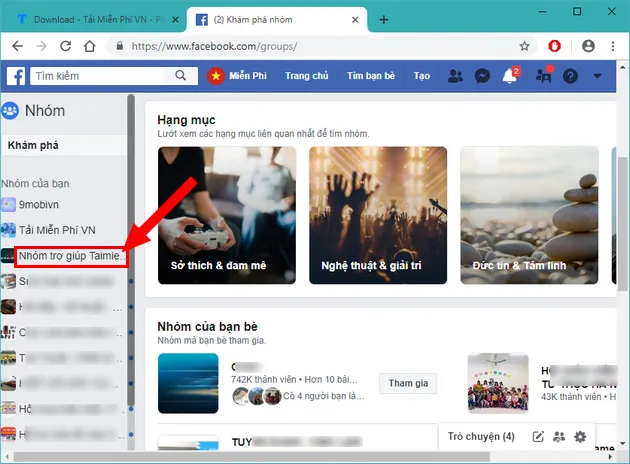The width and height of the screenshot is (630, 464).
Task: Click the create group chat icon
Action: point(559,437)
